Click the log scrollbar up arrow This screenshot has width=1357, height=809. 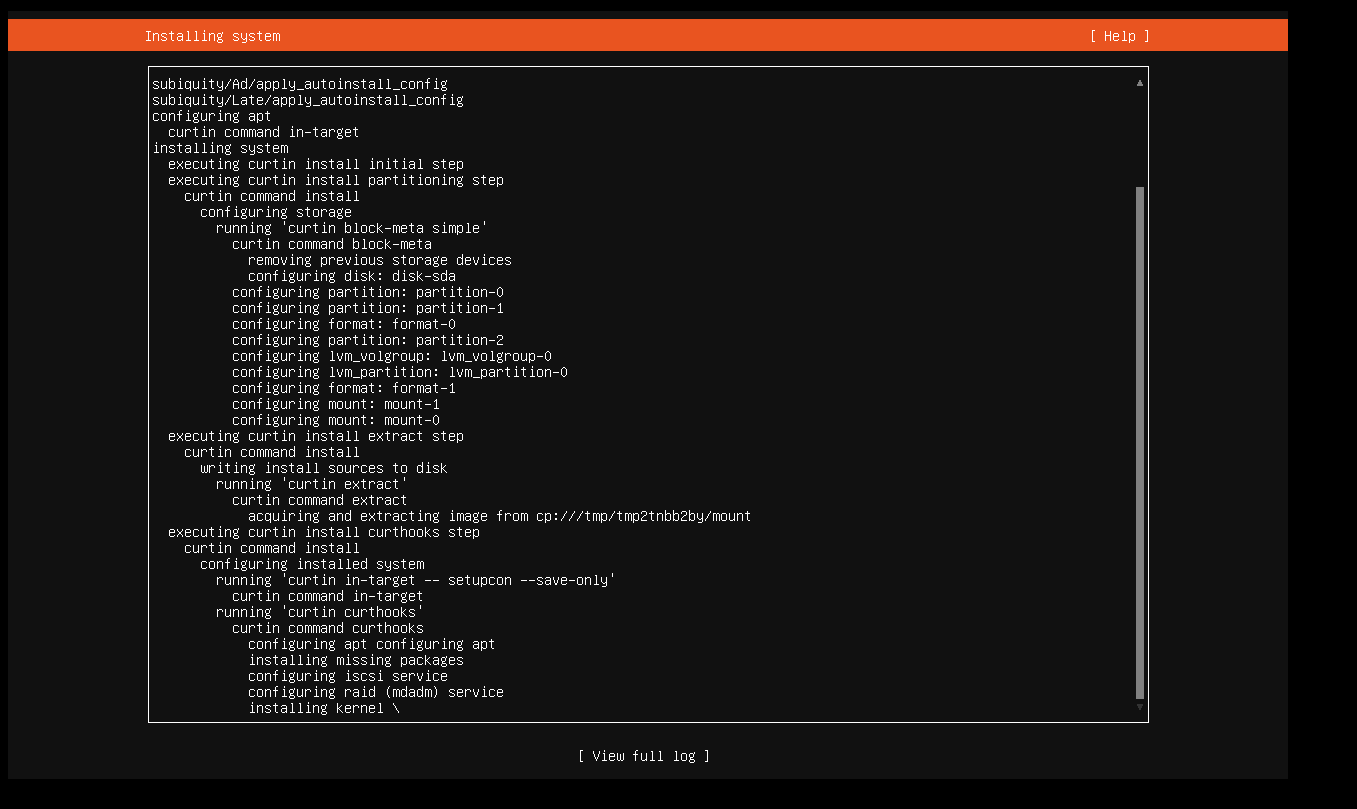tap(1140, 83)
